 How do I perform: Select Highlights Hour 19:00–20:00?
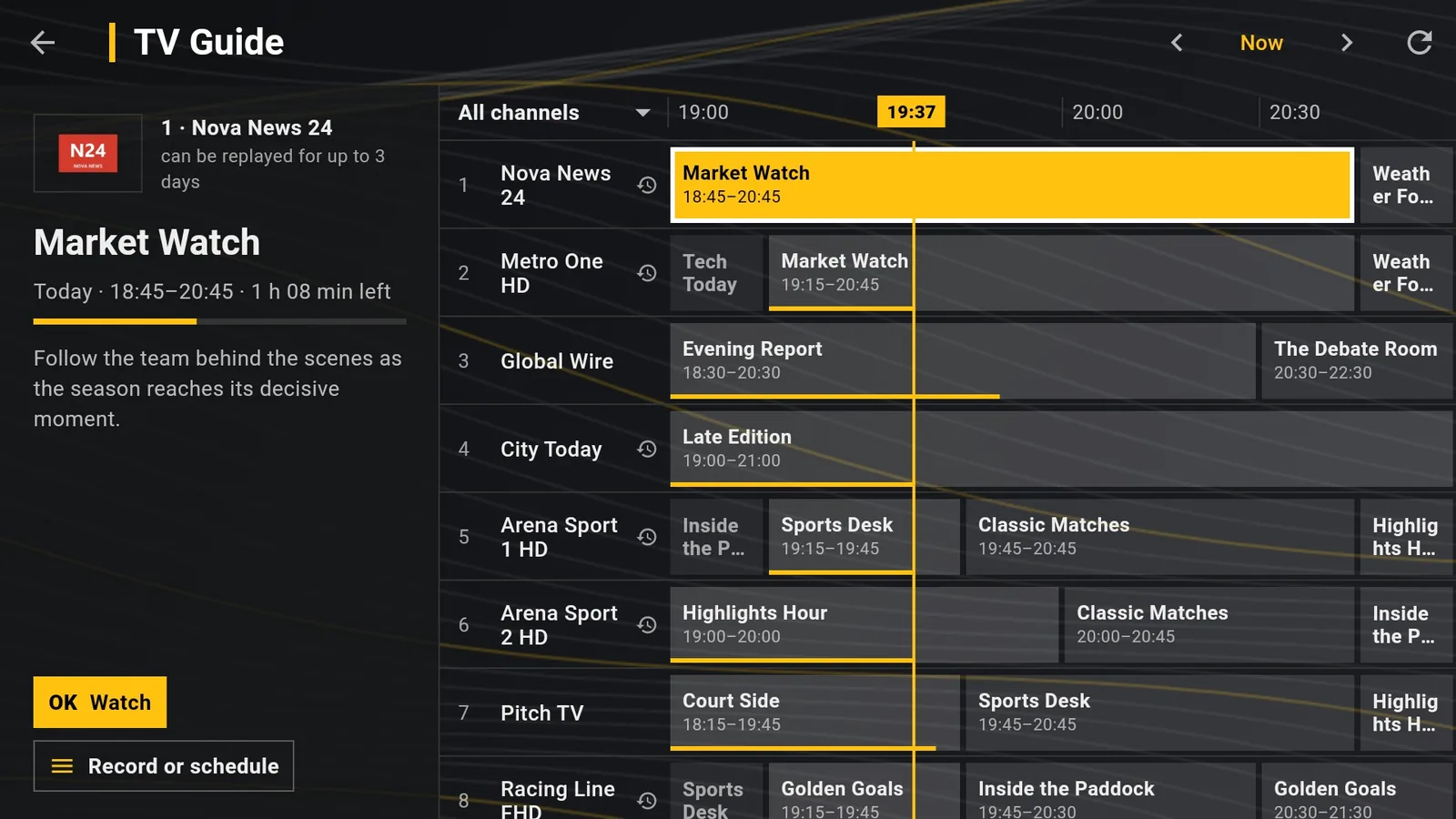click(864, 625)
